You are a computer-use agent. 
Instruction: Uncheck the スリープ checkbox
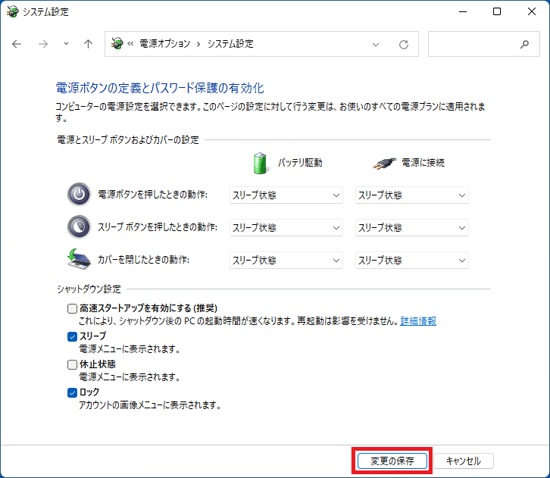[x=72, y=337]
